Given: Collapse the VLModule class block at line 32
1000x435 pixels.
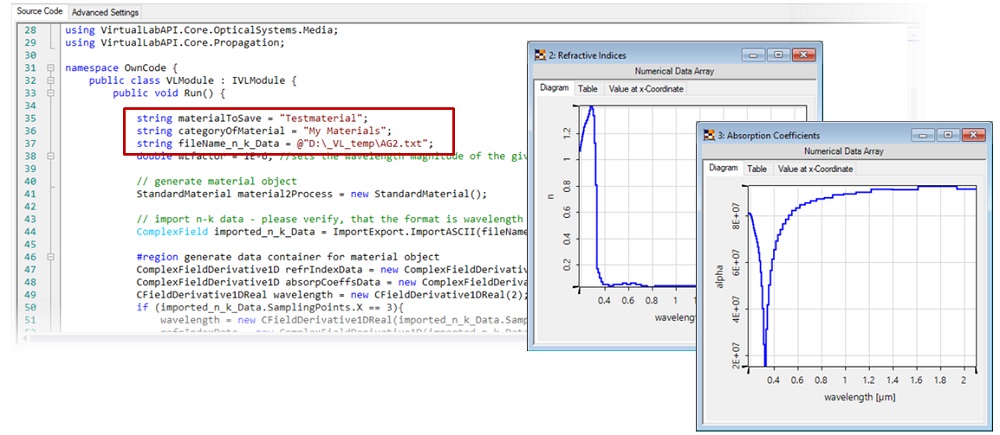Looking at the screenshot, I should pos(50,80).
